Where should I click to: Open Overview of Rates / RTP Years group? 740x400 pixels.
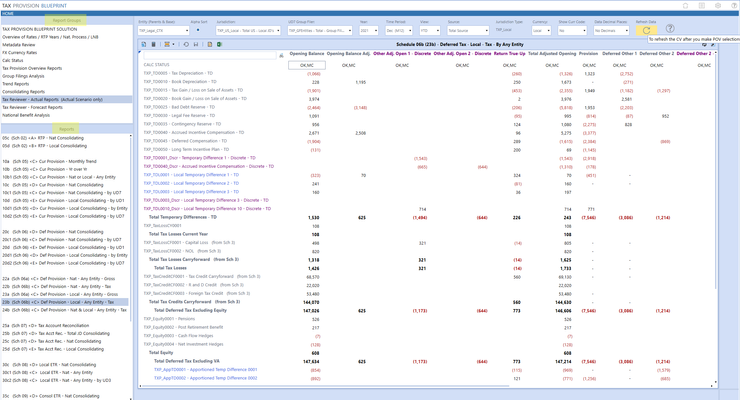(50, 37)
